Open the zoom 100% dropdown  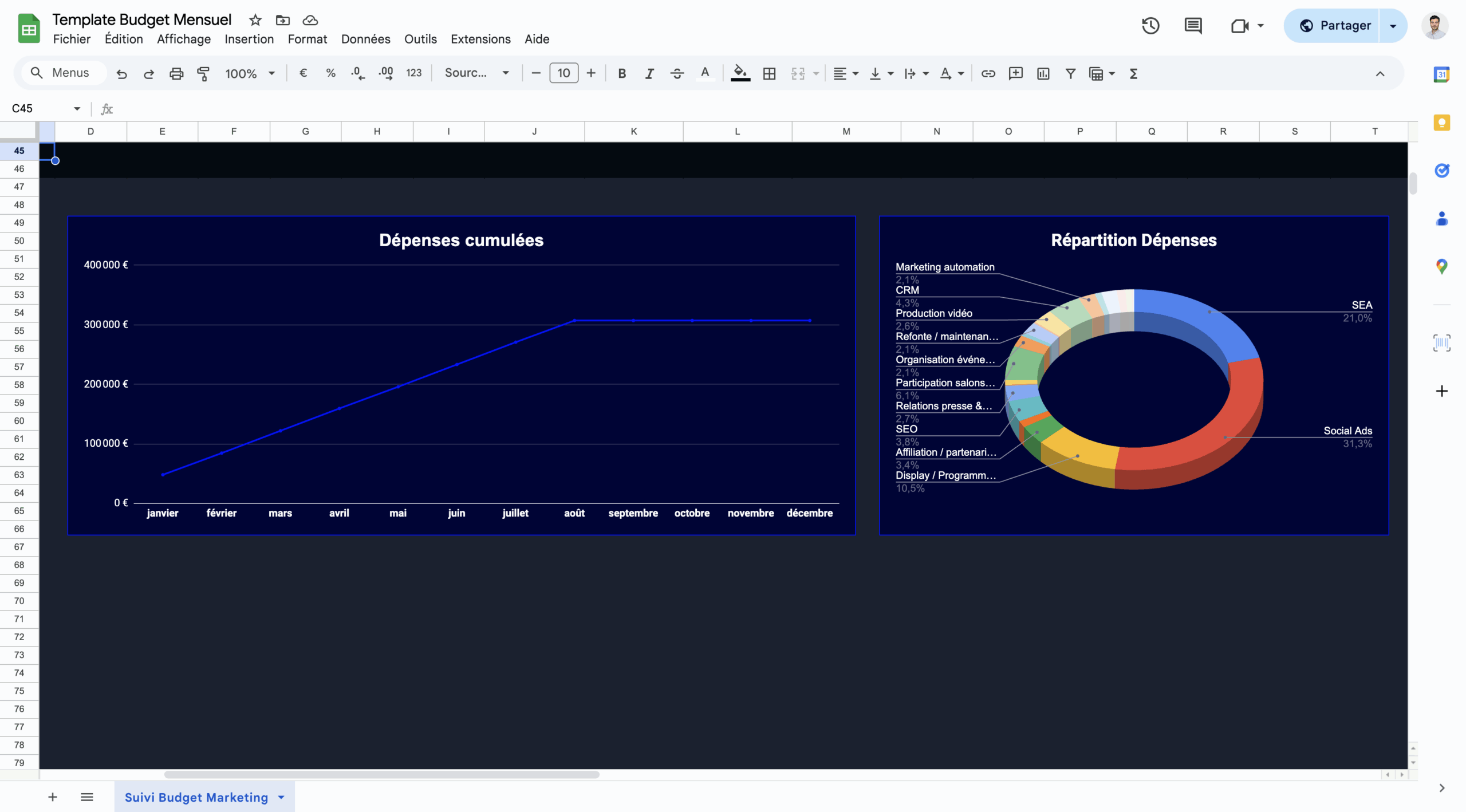250,73
